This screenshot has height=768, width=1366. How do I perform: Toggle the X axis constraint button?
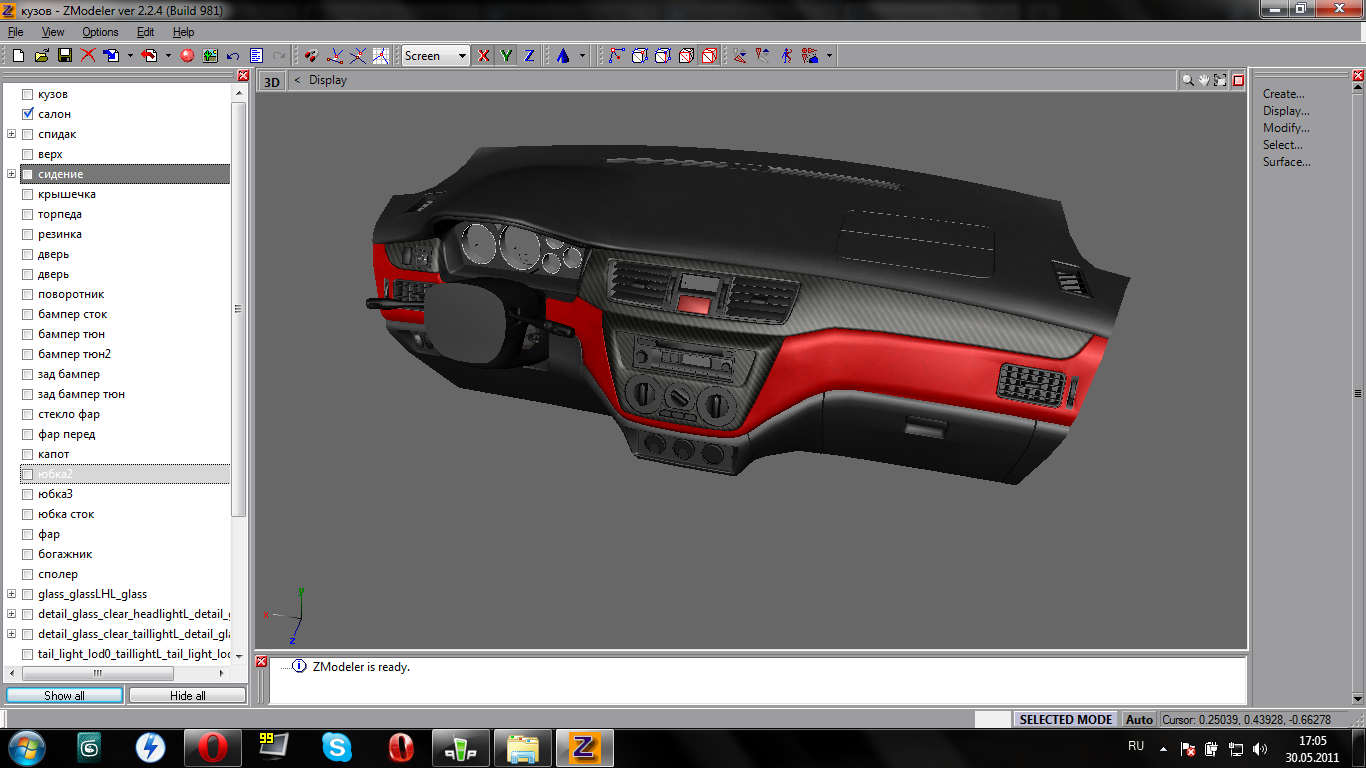click(484, 56)
